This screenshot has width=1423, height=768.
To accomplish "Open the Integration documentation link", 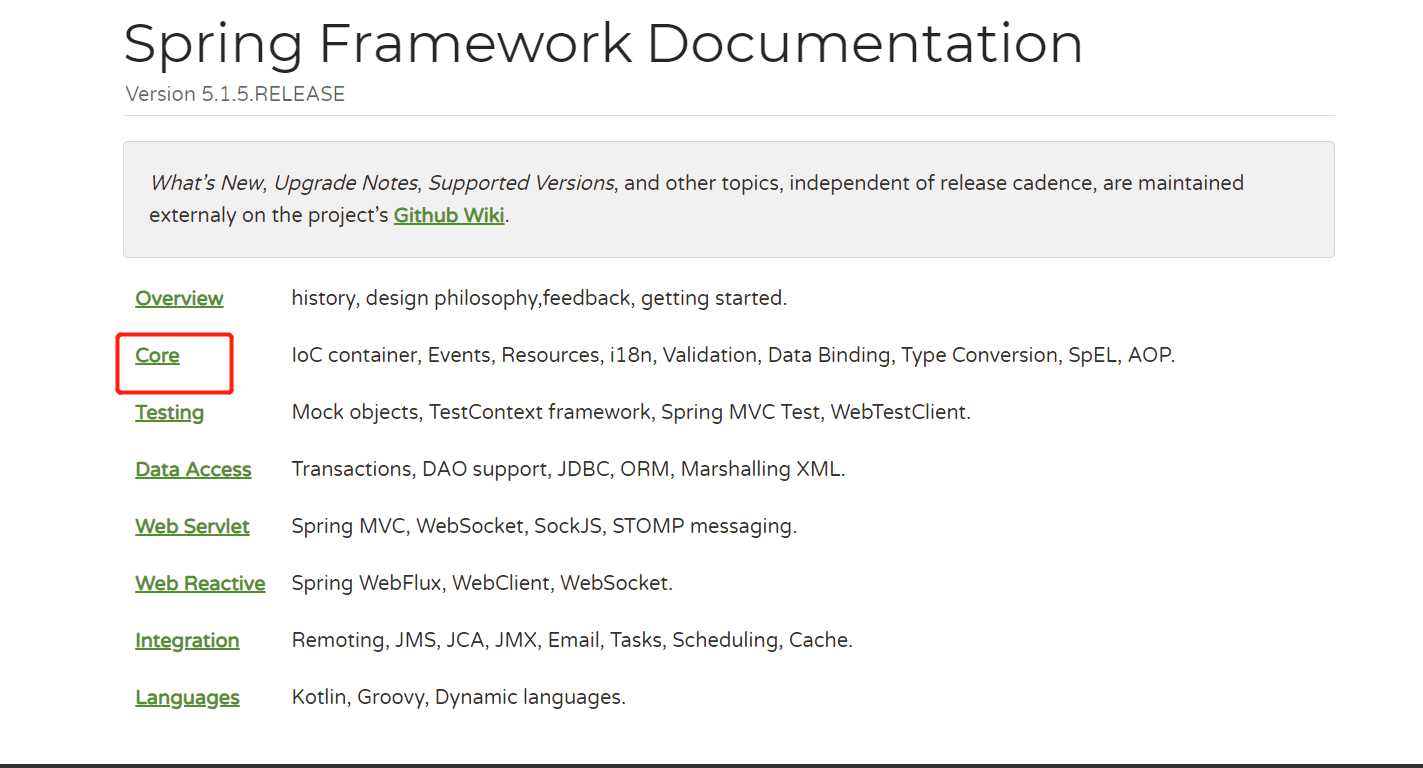I will point(187,640).
